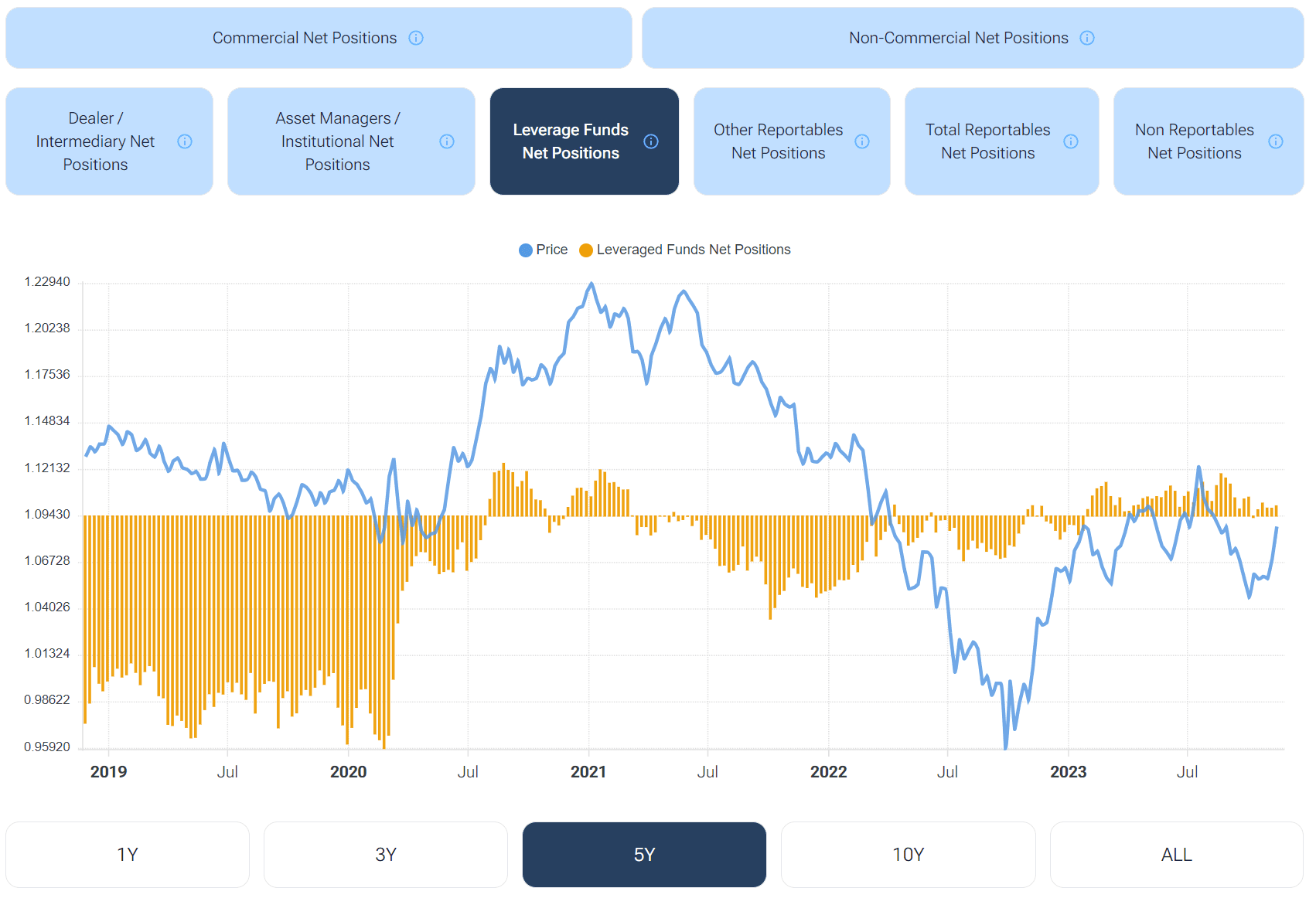Click the 1.09430 y-axis value
This screenshot has width=1316, height=898.
tap(47, 515)
